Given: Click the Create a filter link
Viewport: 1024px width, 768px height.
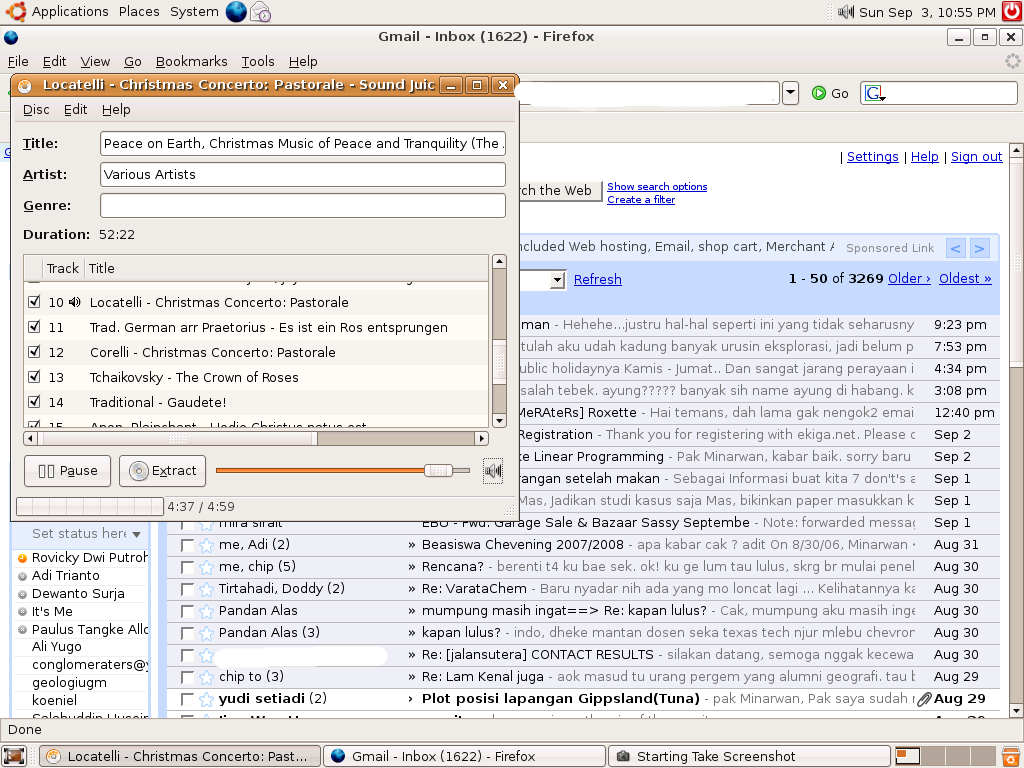Looking at the screenshot, I should pos(641,200).
